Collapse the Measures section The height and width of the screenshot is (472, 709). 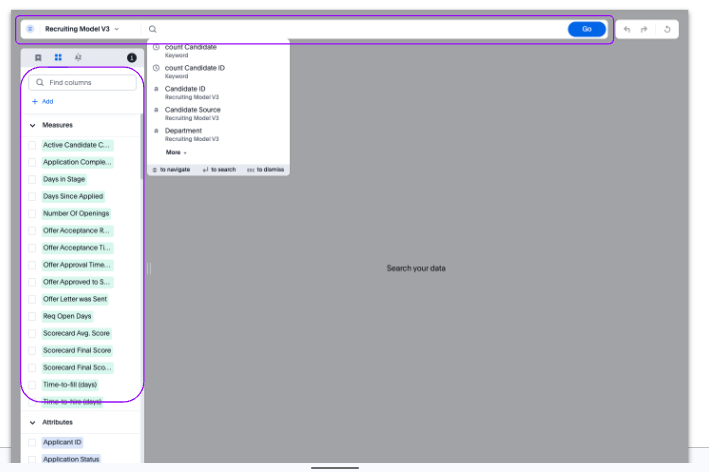coord(33,125)
